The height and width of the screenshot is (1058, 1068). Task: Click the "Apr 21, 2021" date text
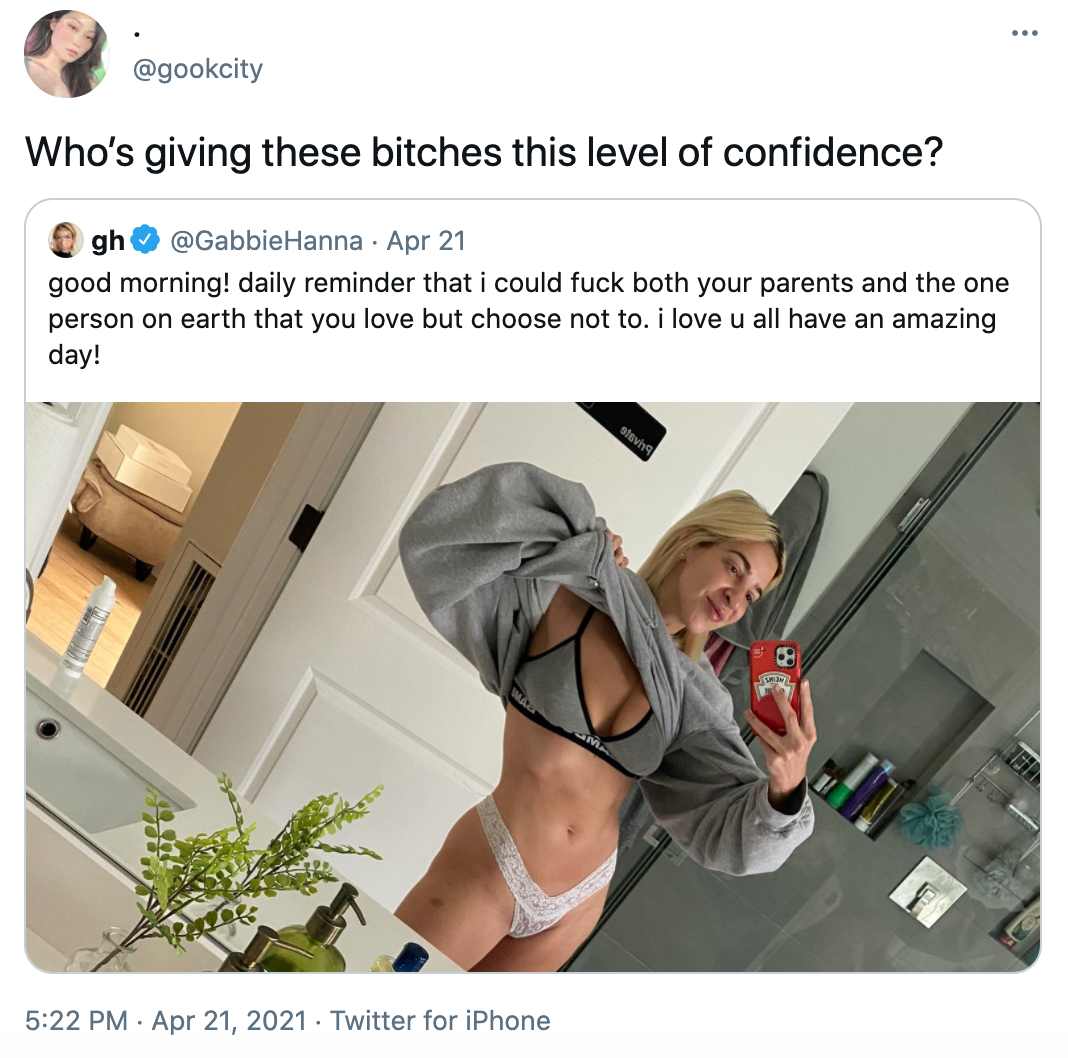click(x=229, y=1021)
